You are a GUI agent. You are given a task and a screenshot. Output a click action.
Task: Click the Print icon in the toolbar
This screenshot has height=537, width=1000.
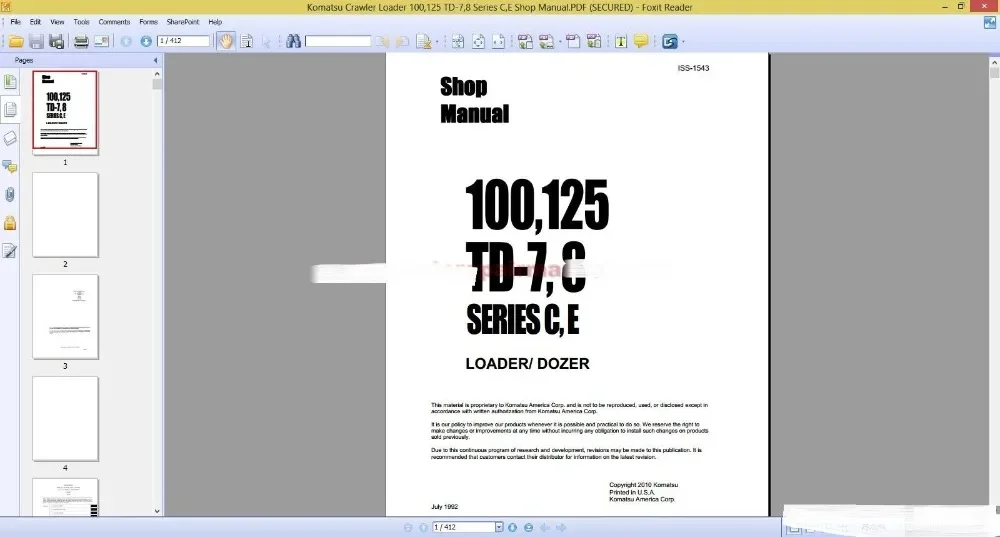tap(81, 41)
